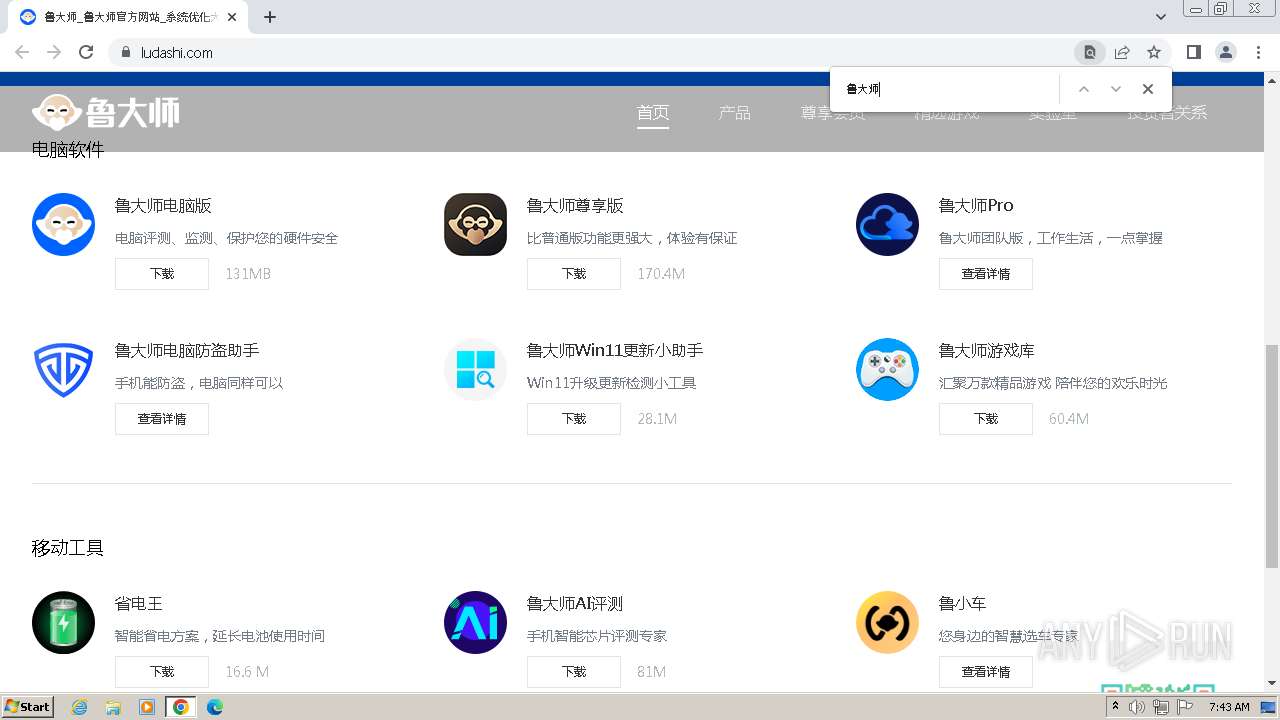Click the page vertical scrollbar thumb
The image size is (1280, 720).
tap(1272, 456)
